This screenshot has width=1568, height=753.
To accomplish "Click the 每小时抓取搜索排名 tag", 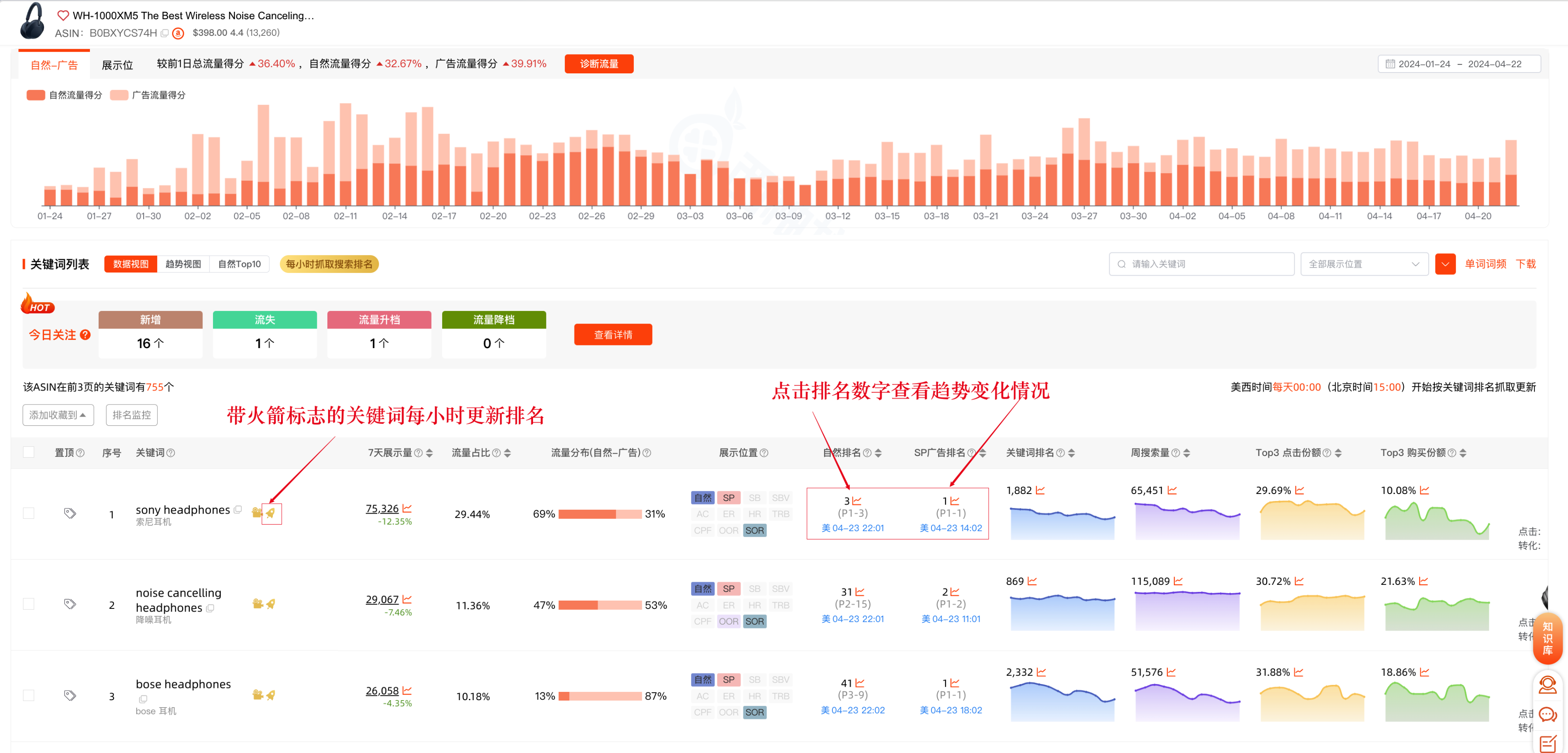I will pos(329,264).
